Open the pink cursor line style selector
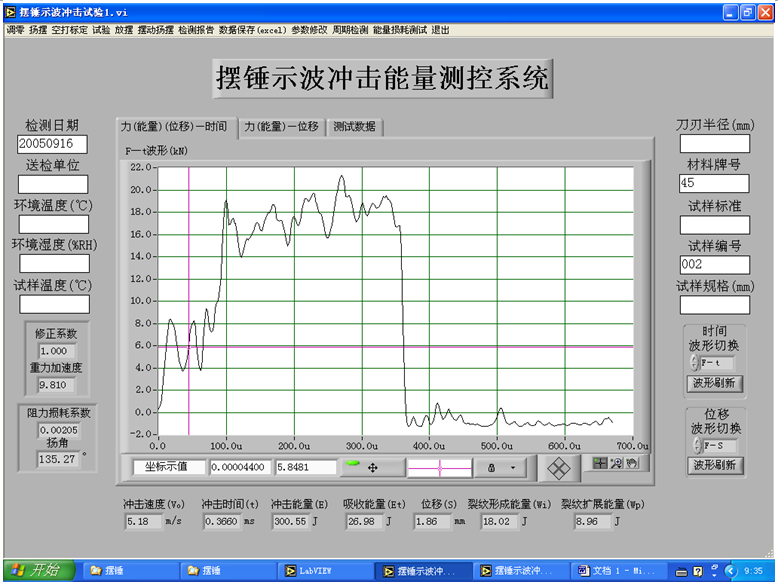This screenshot has width=778, height=585. pos(439,467)
